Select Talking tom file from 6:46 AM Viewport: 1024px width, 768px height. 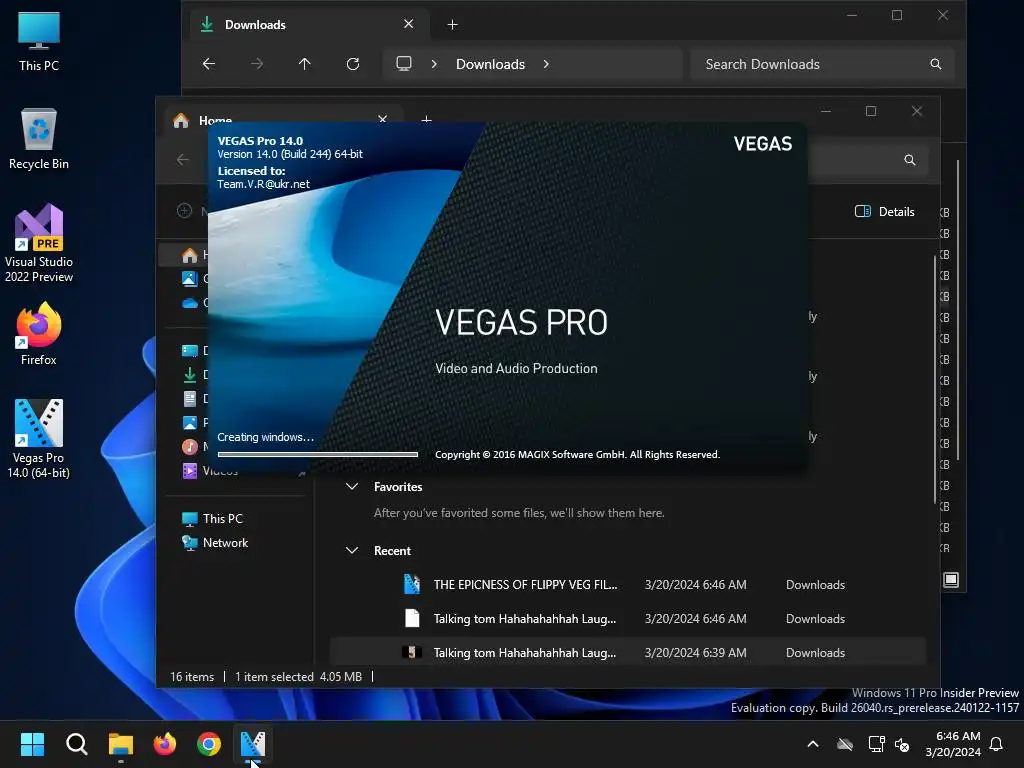(628, 618)
